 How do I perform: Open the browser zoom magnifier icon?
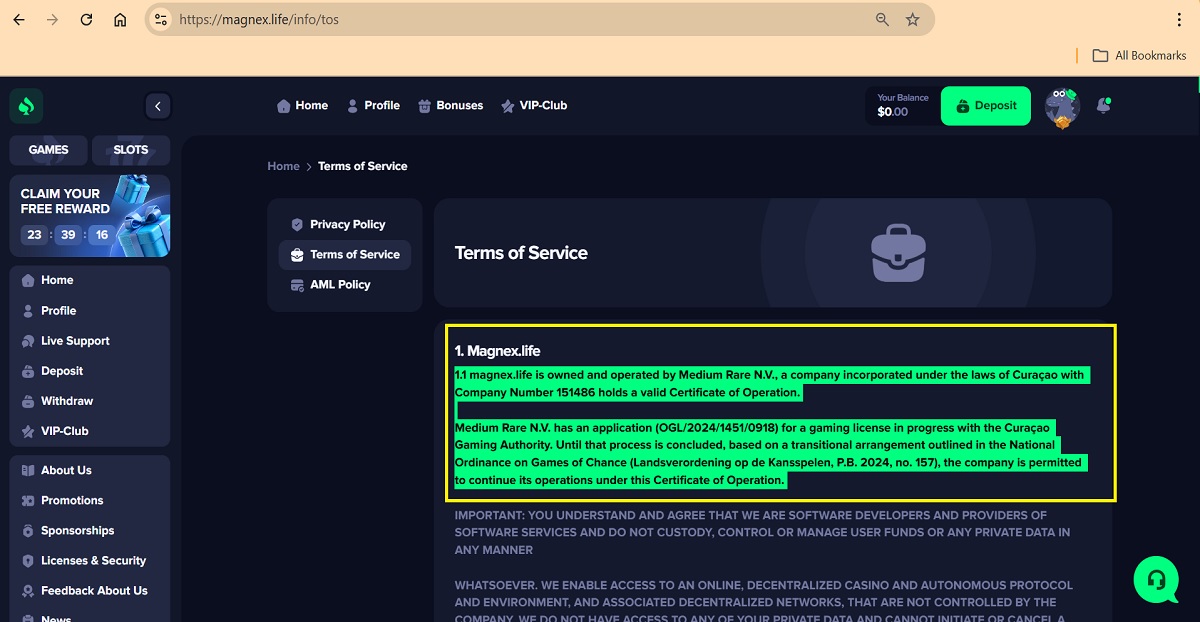(x=882, y=19)
